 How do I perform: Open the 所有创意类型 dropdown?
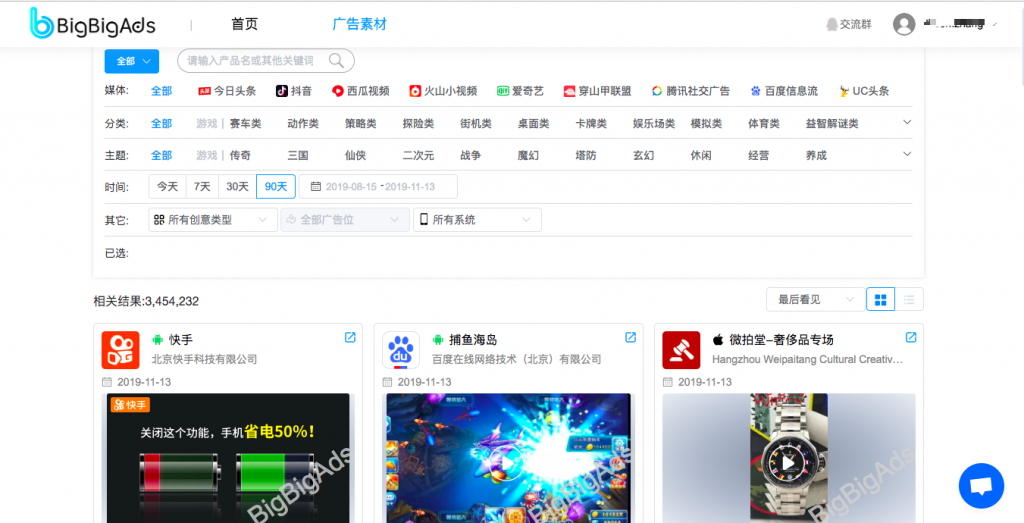click(213, 220)
